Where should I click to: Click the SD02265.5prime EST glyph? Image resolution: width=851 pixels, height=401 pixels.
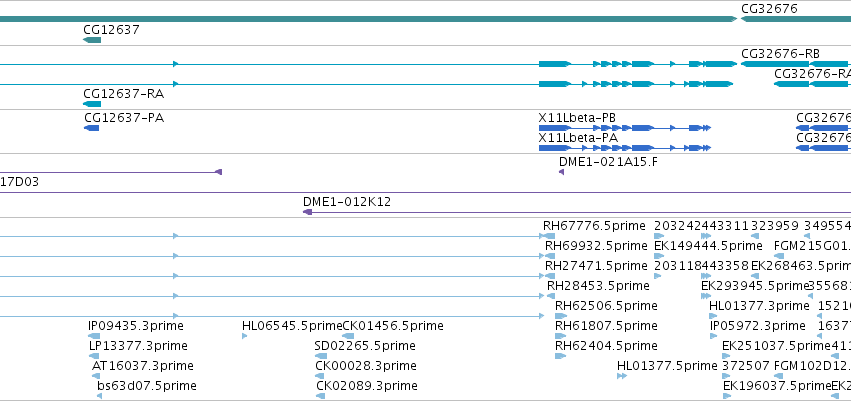click(320, 356)
